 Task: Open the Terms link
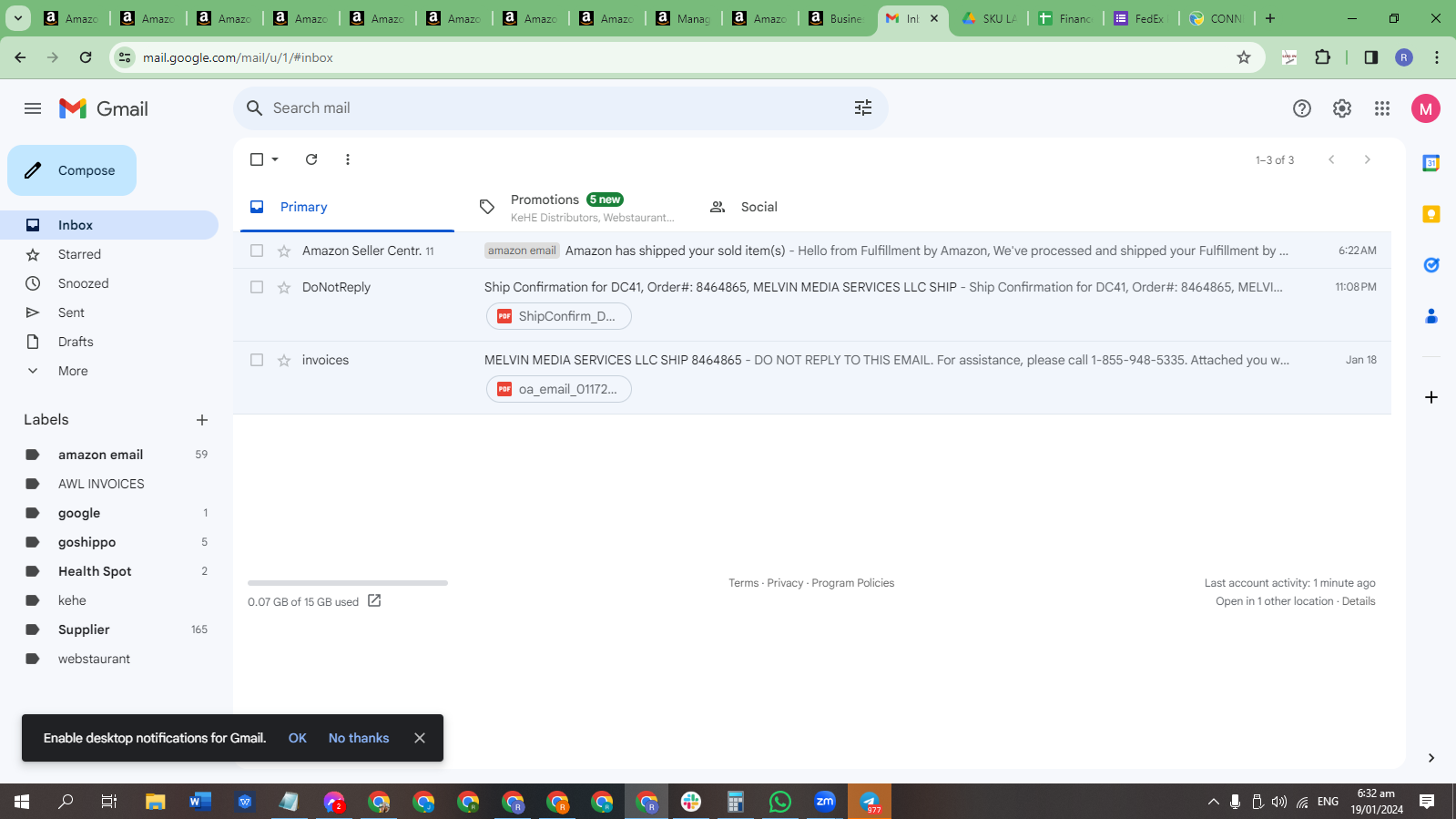click(x=744, y=583)
